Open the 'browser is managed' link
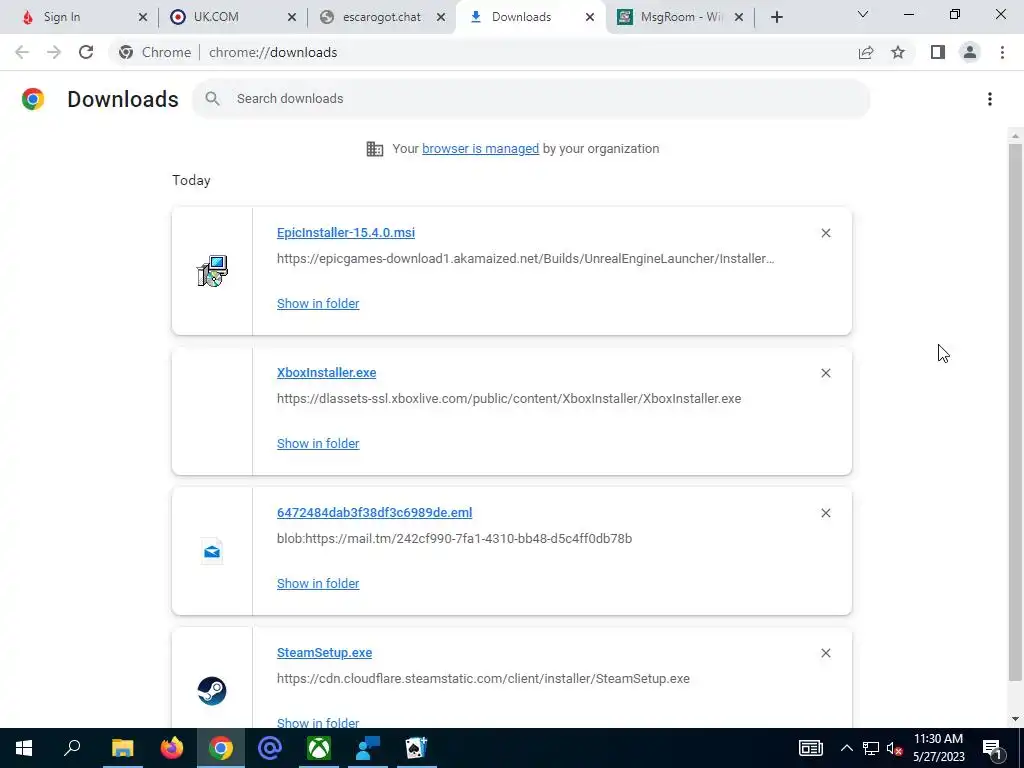This screenshot has height=768, width=1024. point(481,148)
